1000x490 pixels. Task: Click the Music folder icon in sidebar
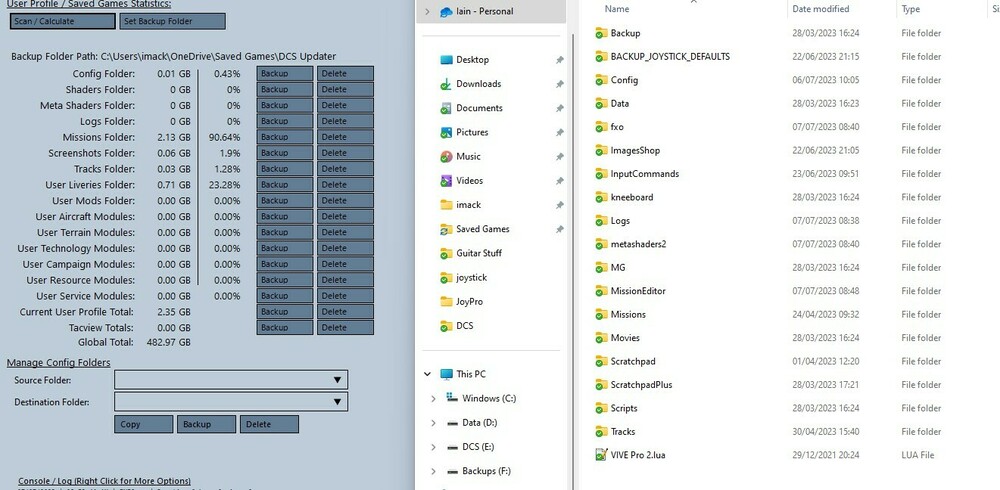click(446, 156)
